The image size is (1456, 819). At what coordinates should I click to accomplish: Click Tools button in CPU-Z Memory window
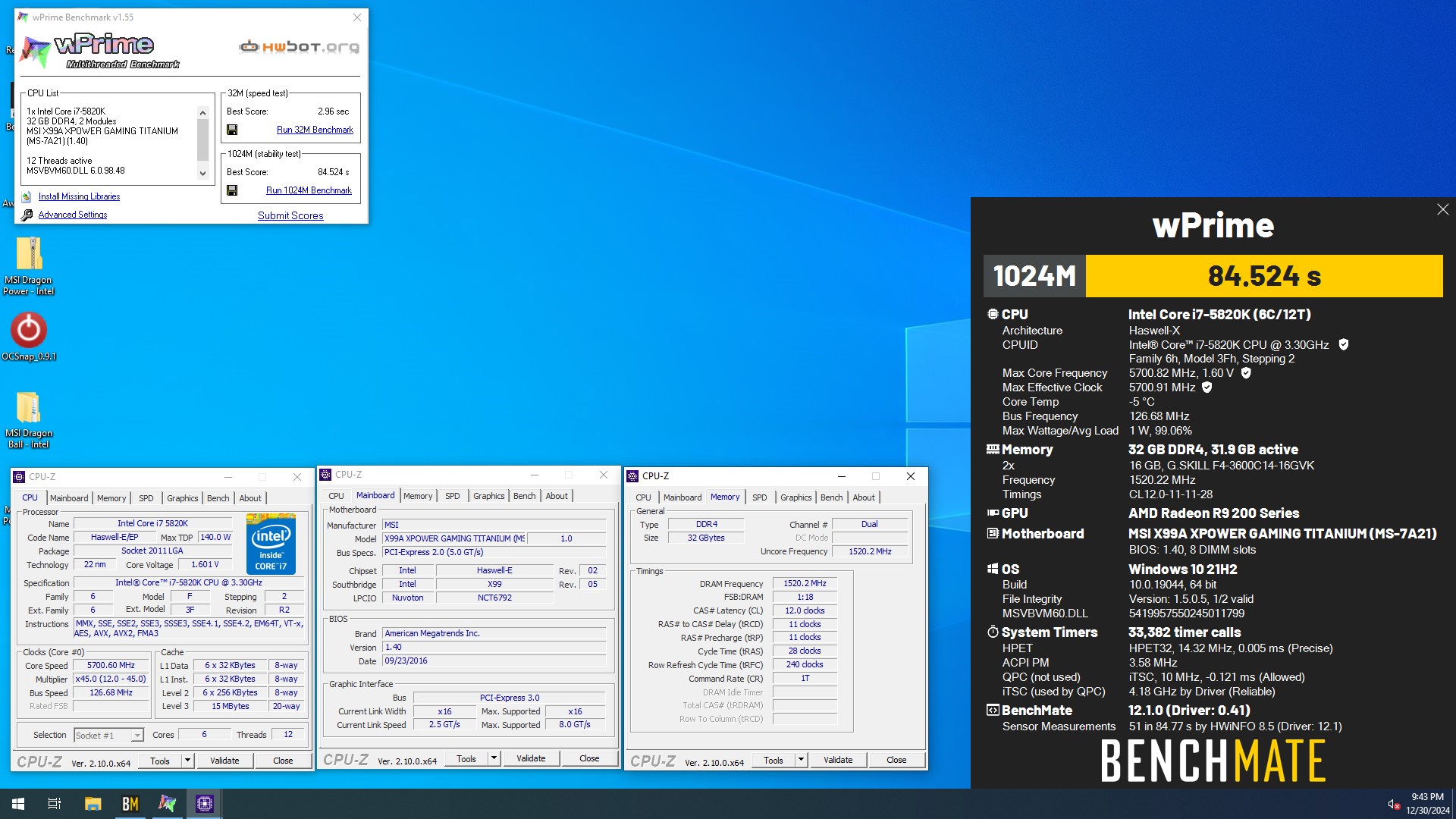click(x=773, y=760)
